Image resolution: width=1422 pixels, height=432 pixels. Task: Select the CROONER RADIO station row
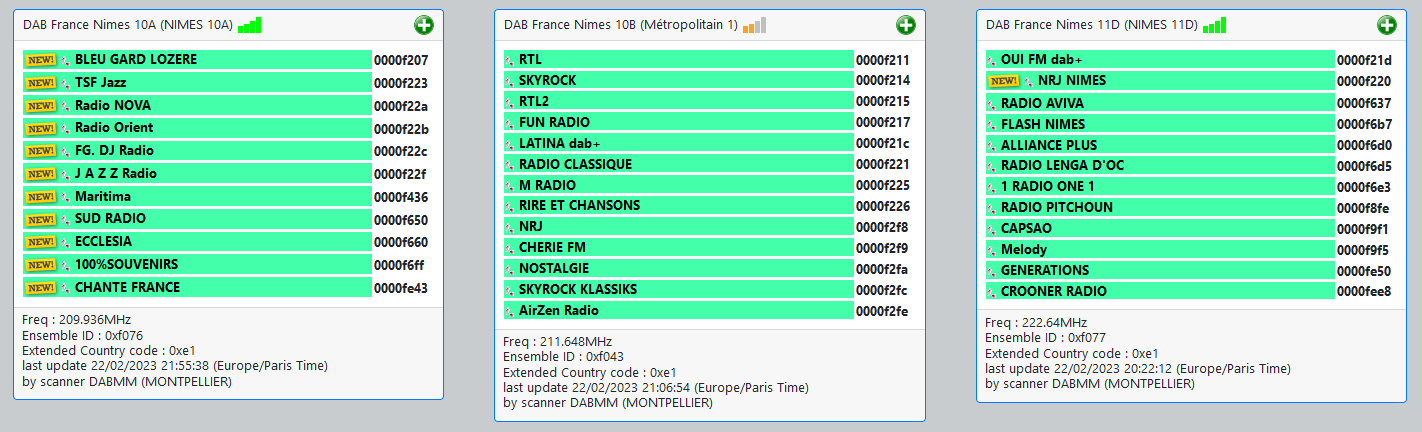(x=1160, y=292)
